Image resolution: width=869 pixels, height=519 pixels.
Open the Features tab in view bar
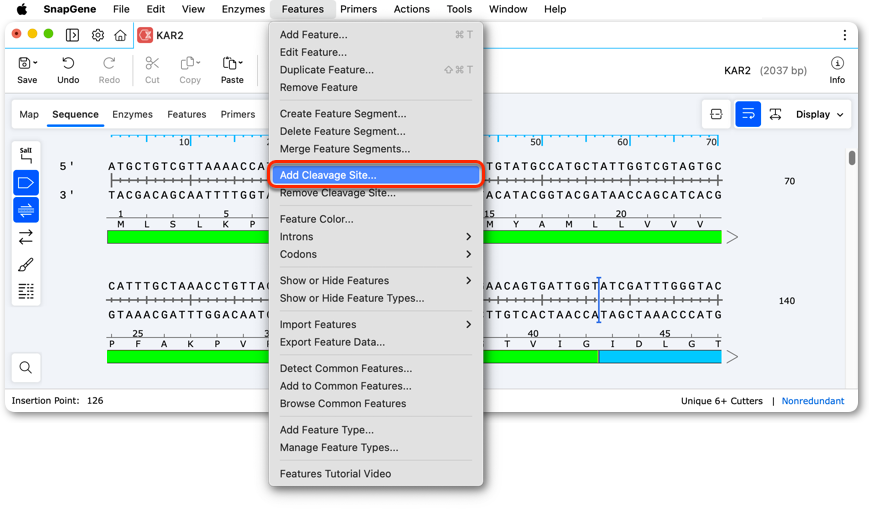pyautogui.click(x=187, y=114)
